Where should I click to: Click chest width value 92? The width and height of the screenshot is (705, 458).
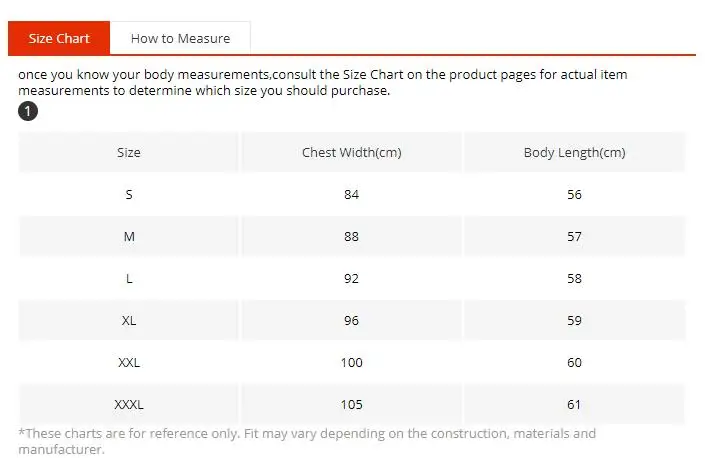[351, 279]
